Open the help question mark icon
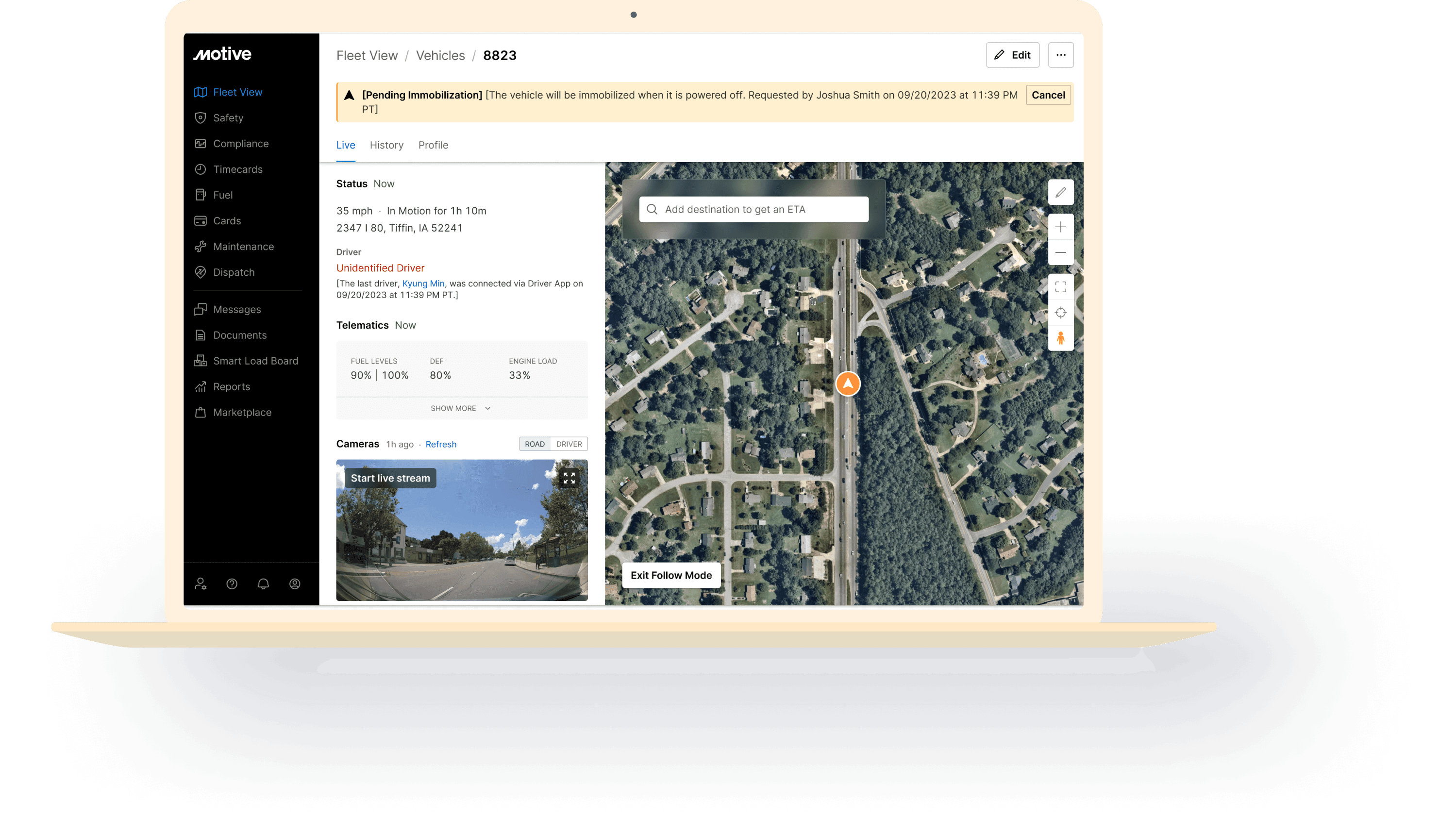Image resolution: width=1456 pixels, height=816 pixels. 232,584
